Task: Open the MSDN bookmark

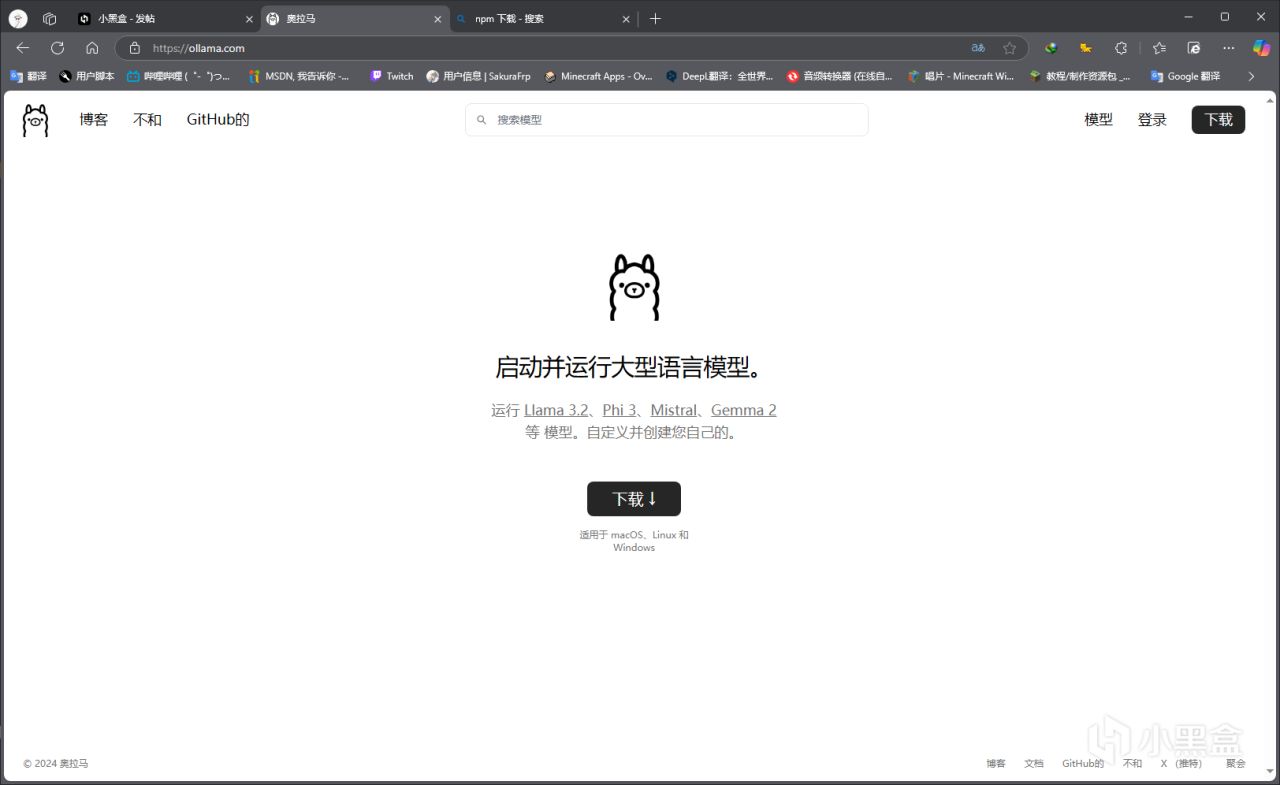Action: 299,76
